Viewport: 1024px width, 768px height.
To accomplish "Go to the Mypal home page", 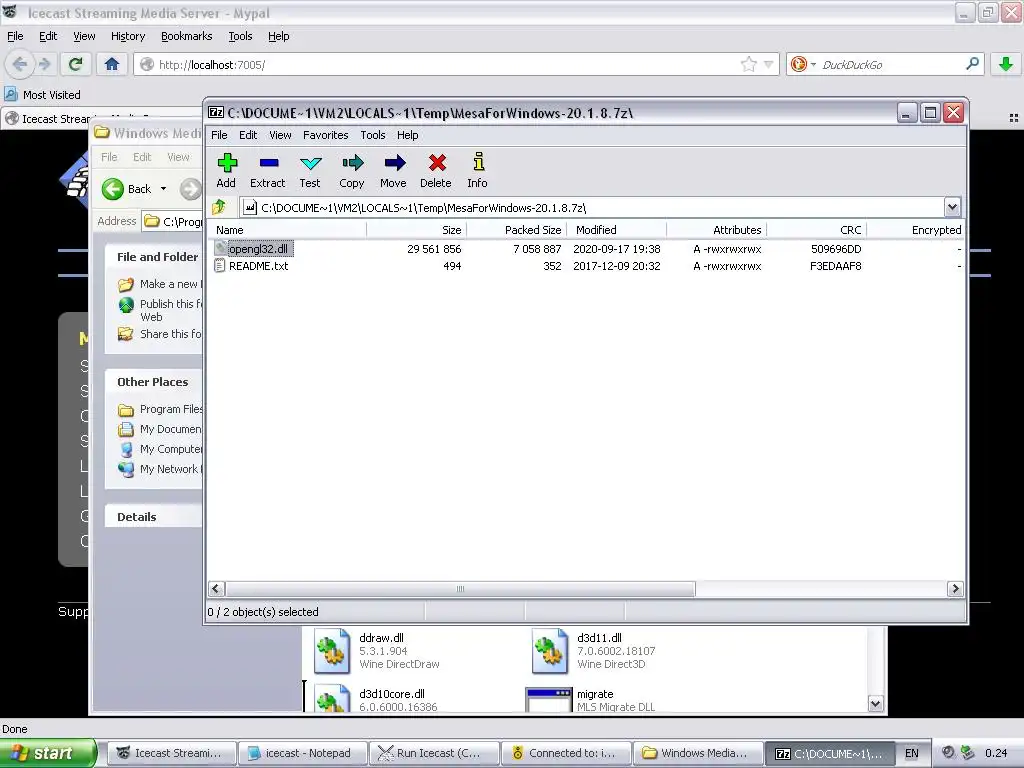I will pos(112,64).
